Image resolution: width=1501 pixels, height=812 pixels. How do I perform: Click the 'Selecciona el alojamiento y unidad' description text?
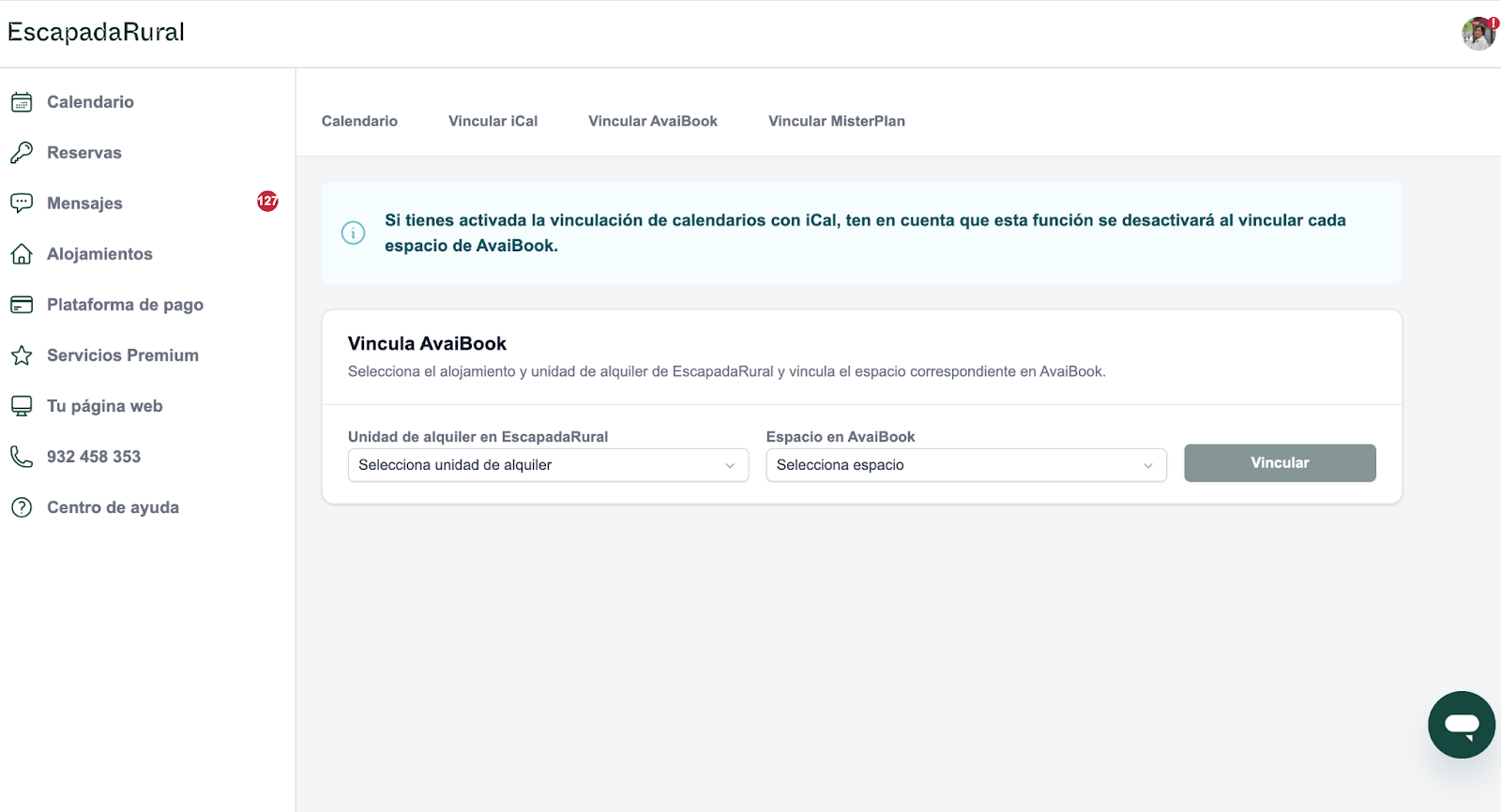click(x=727, y=371)
